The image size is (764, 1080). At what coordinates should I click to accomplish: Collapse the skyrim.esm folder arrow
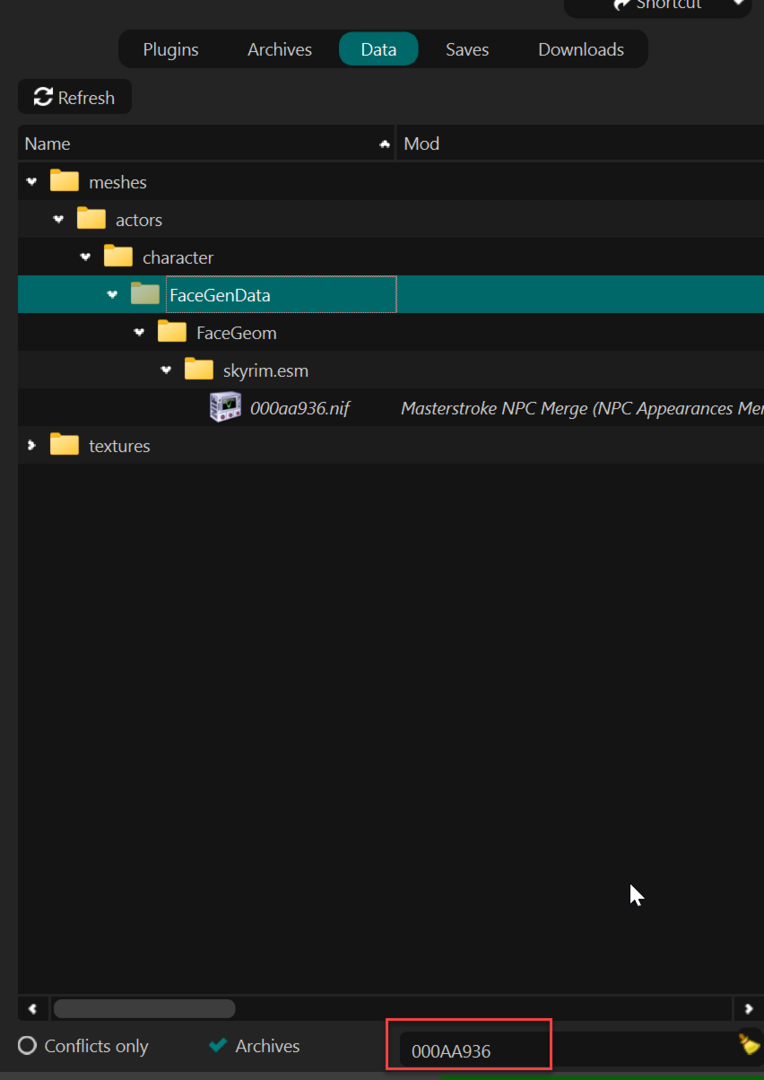pos(165,371)
